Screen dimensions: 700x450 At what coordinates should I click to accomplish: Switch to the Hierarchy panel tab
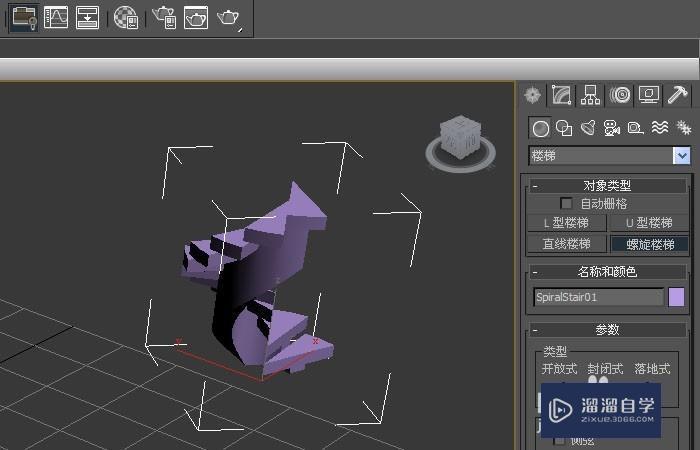click(x=590, y=95)
